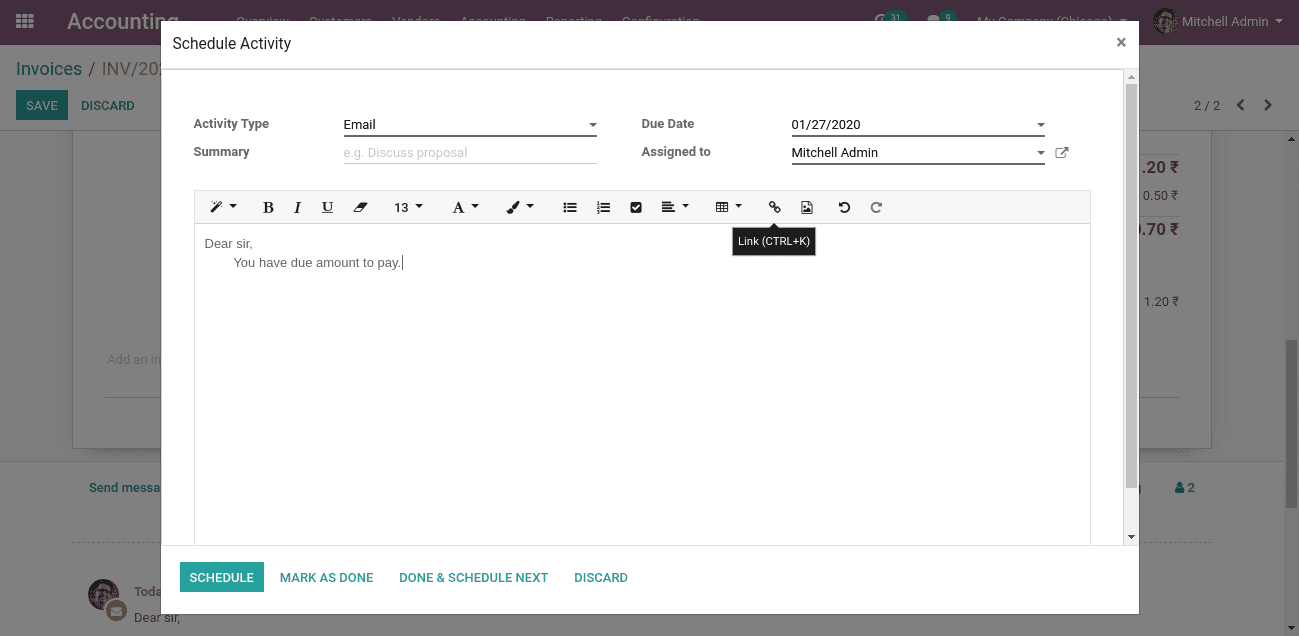The image size is (1299, 636).
Task: Open the My Company (Chicago) switcher
Action: pyautogui.click(x=1052, y=21)
